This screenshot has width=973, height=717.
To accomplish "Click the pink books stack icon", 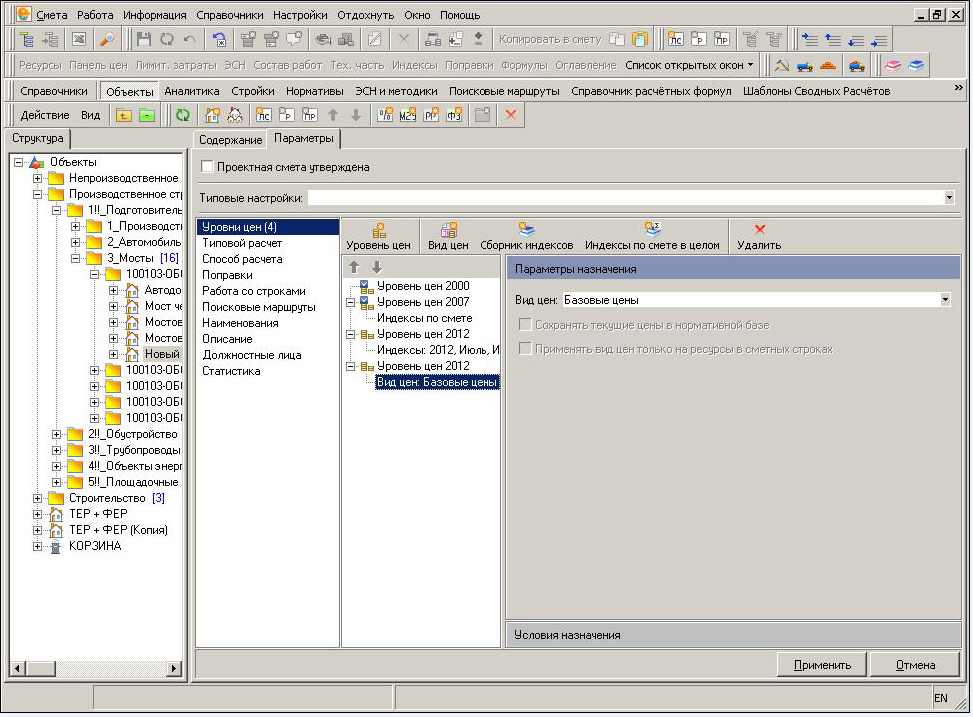I will (x=893, y=65).
